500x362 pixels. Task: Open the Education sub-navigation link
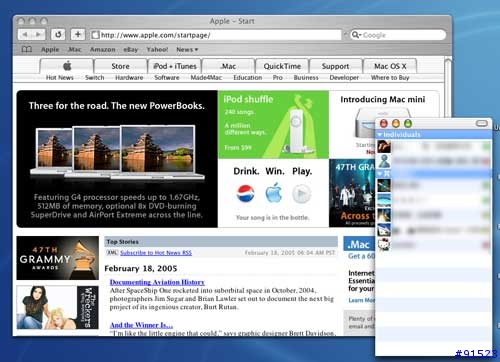(x=248, y=77)
